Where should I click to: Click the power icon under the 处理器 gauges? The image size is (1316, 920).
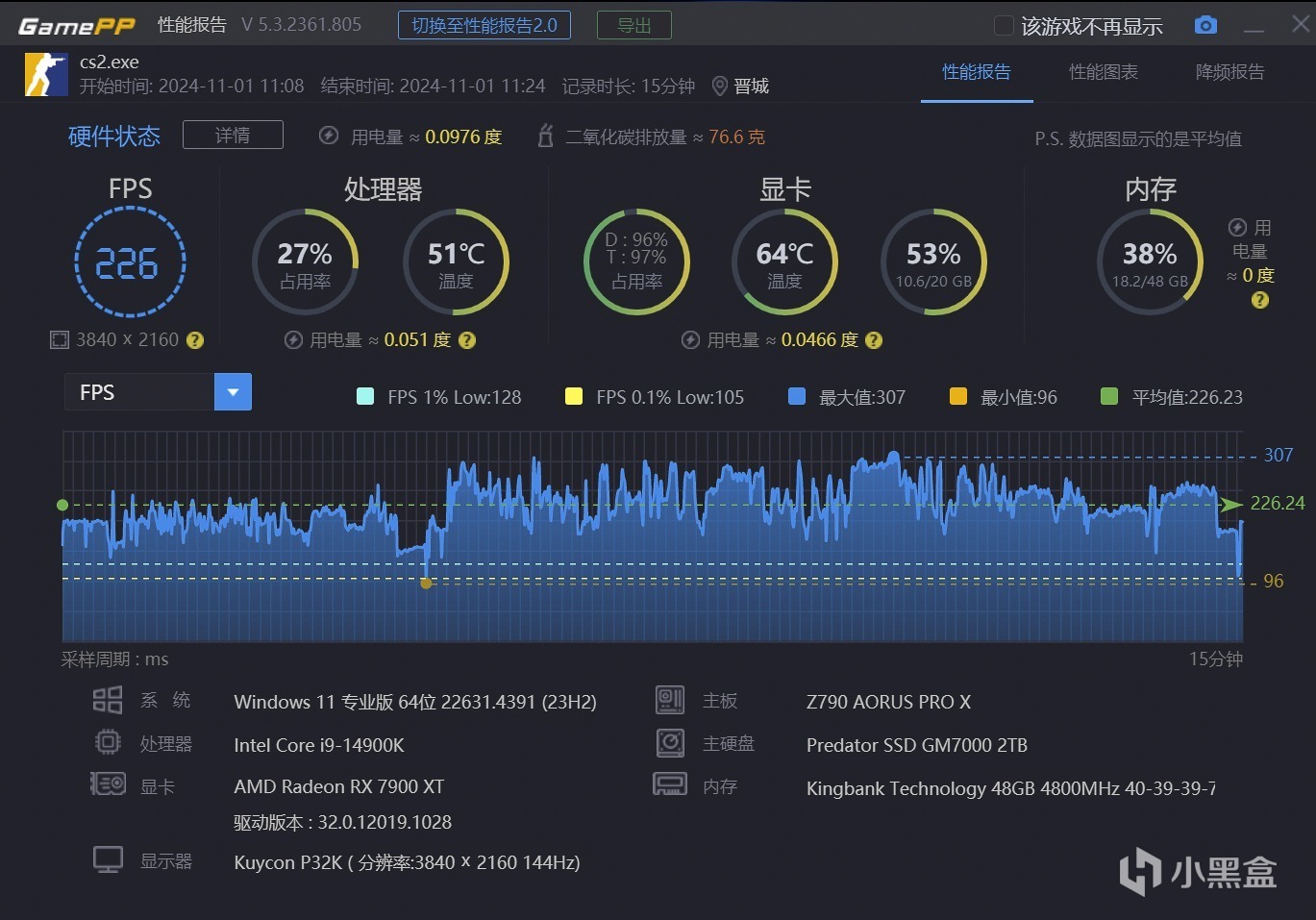pyautogui.click(x=294, y=339)
